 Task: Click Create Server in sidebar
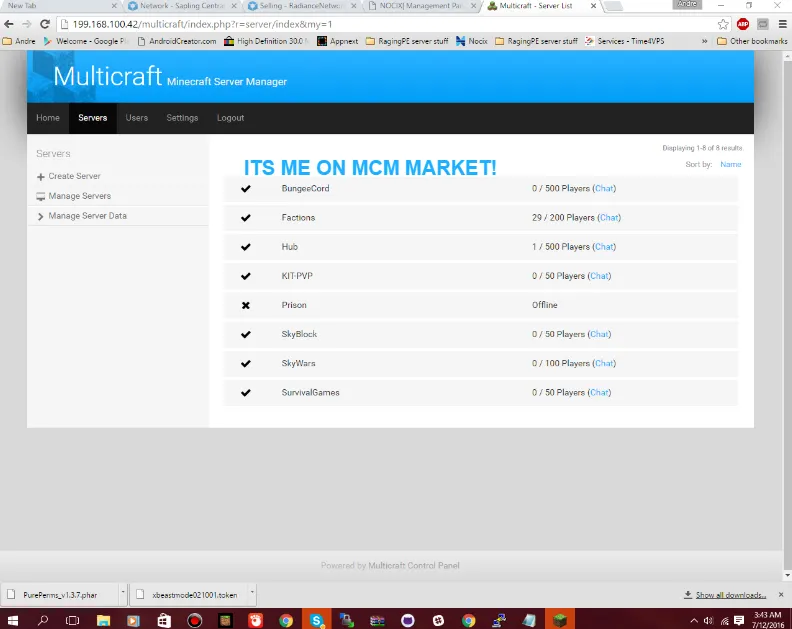click(x=74, y=176)
